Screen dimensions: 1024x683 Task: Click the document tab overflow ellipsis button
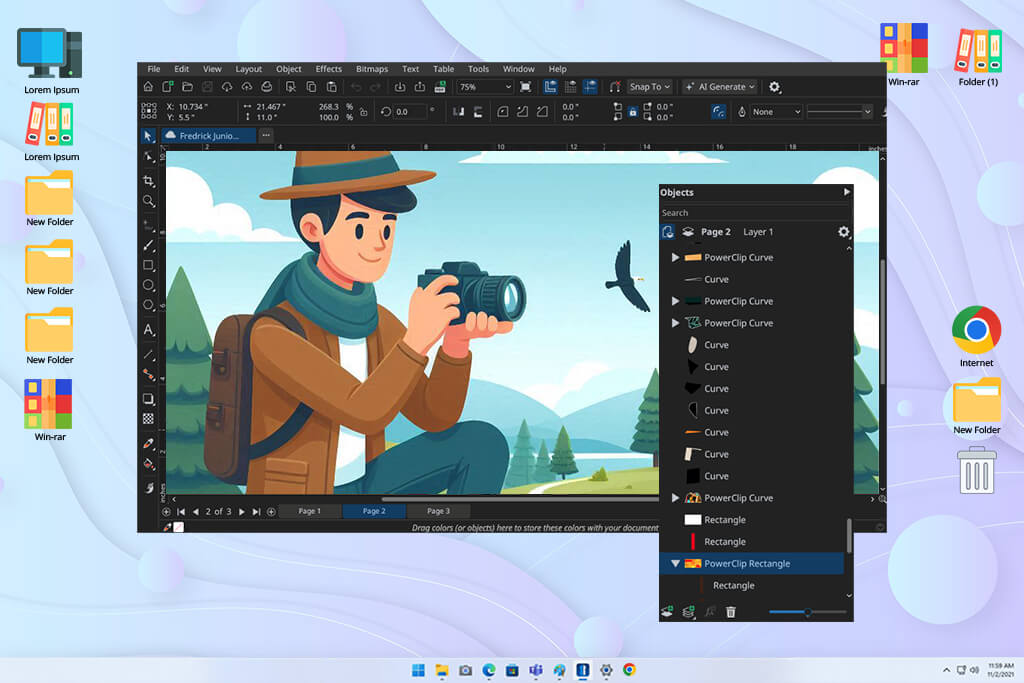[266, 135]
